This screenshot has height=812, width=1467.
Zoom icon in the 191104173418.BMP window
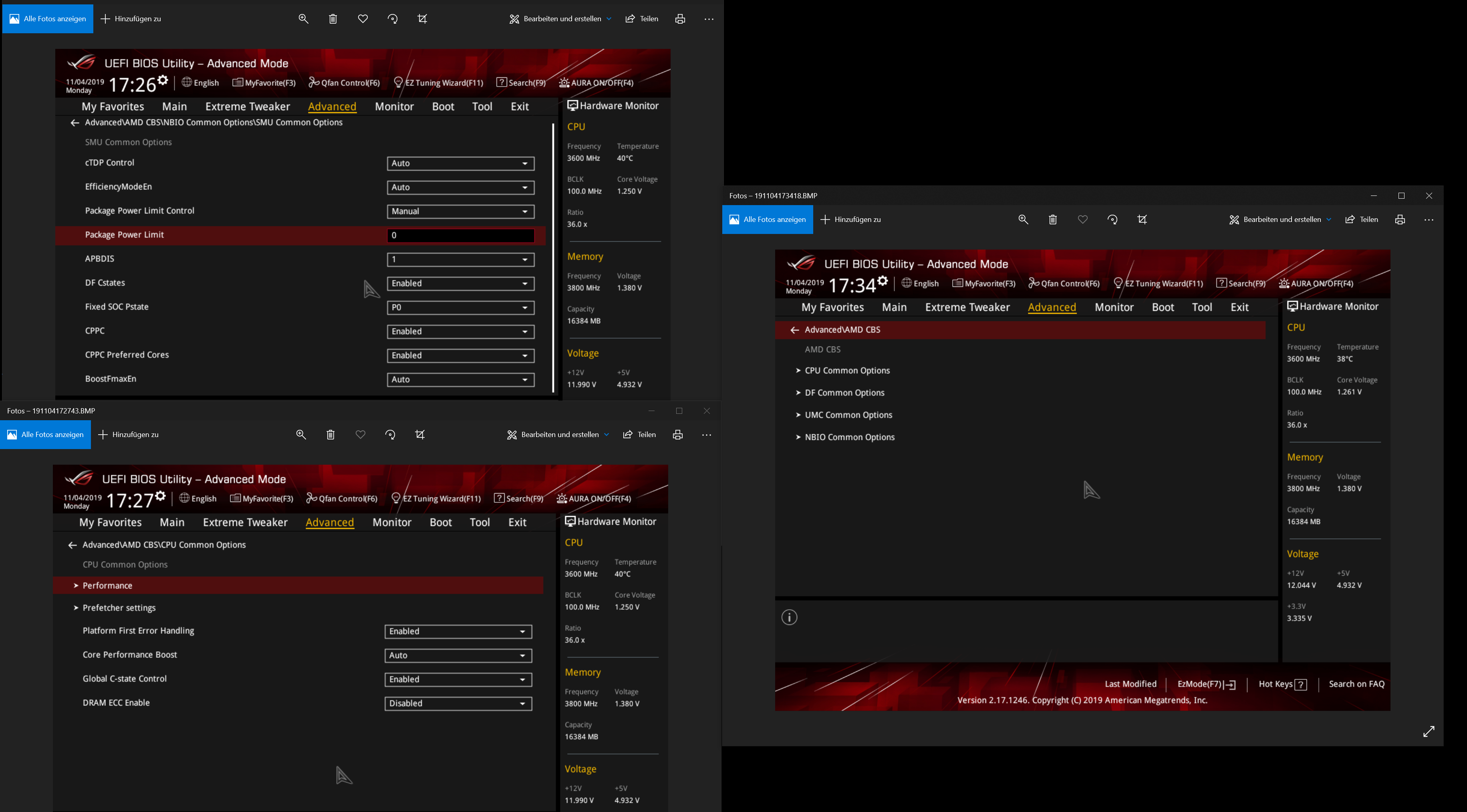pos(1024,219)
